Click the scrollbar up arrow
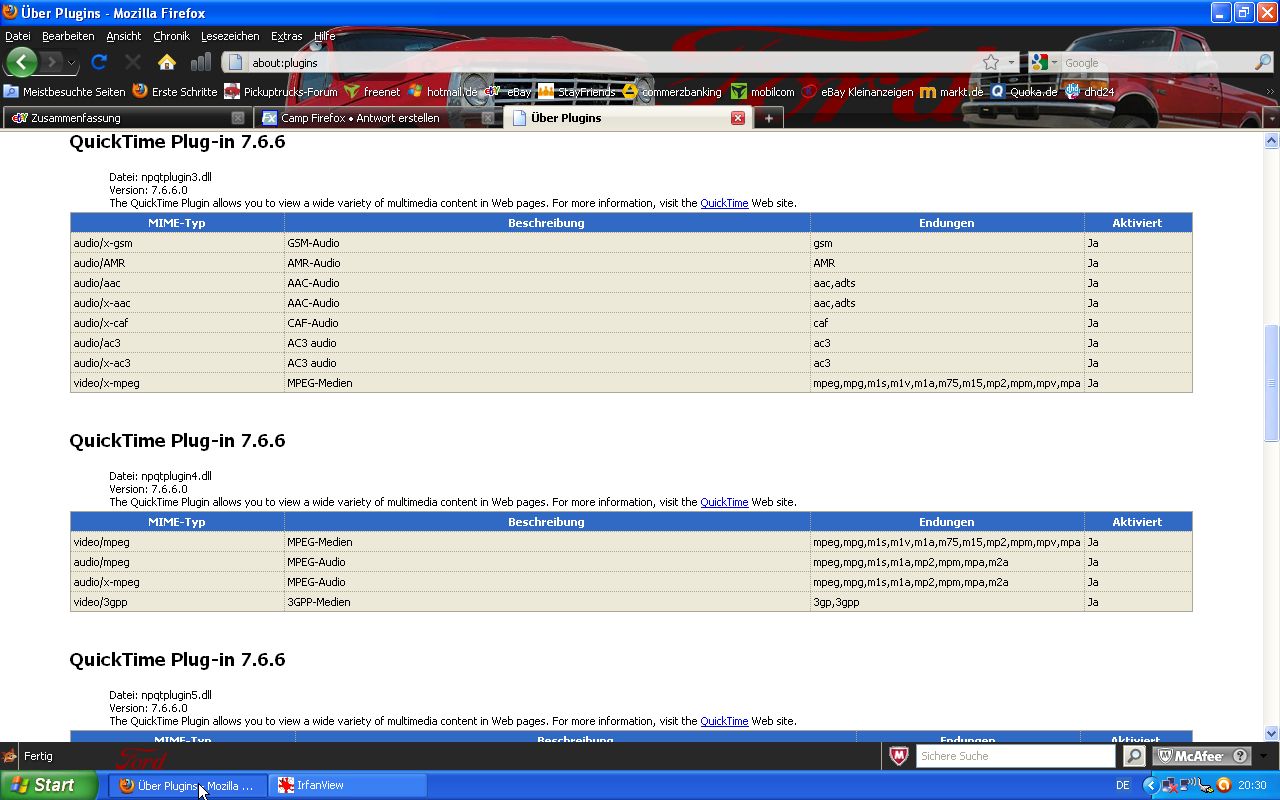 point(1272,141)
